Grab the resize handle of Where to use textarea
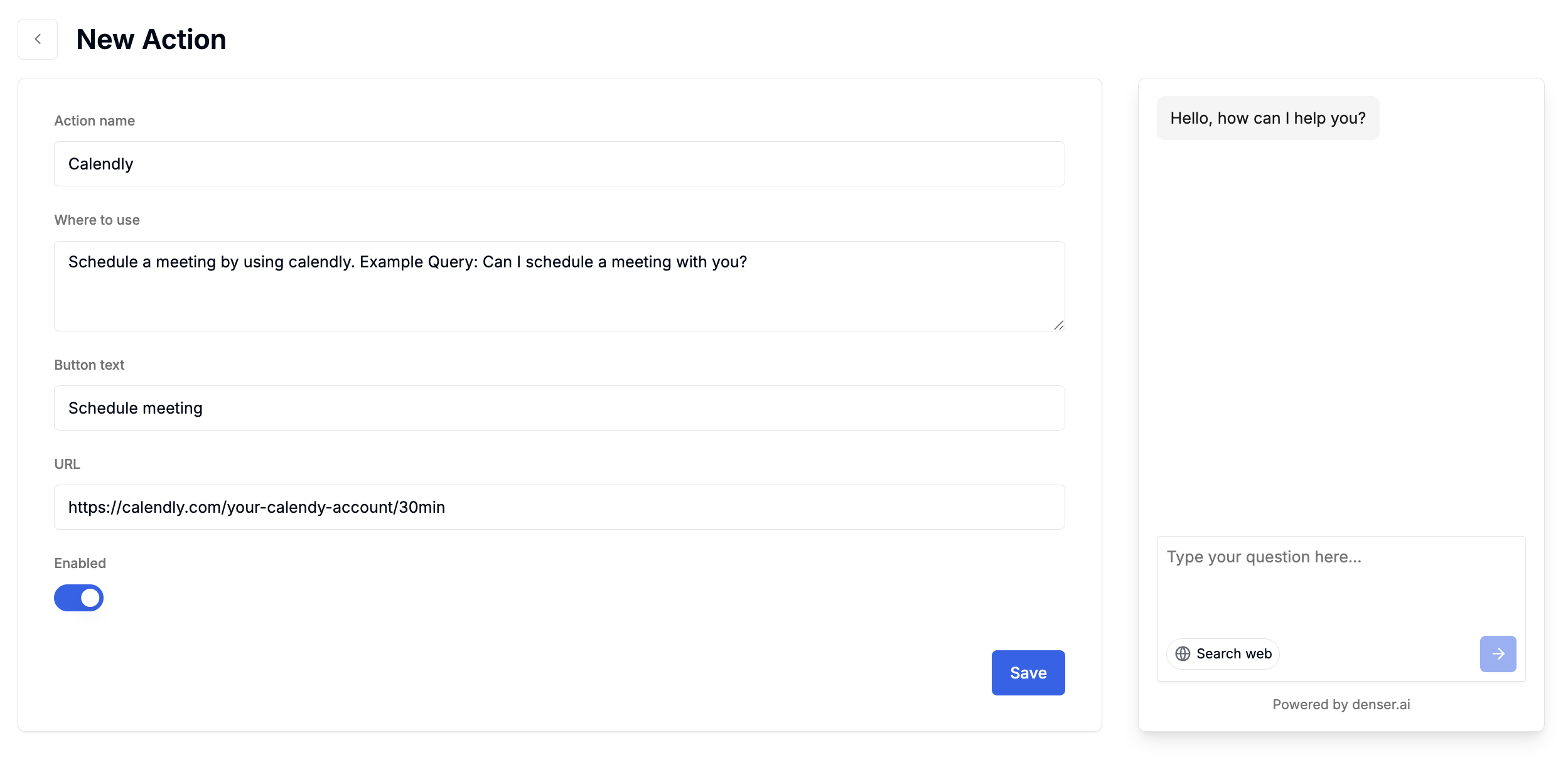Image resolution: width=1568 pixels, height=767 pixels. click(1058, 324)
